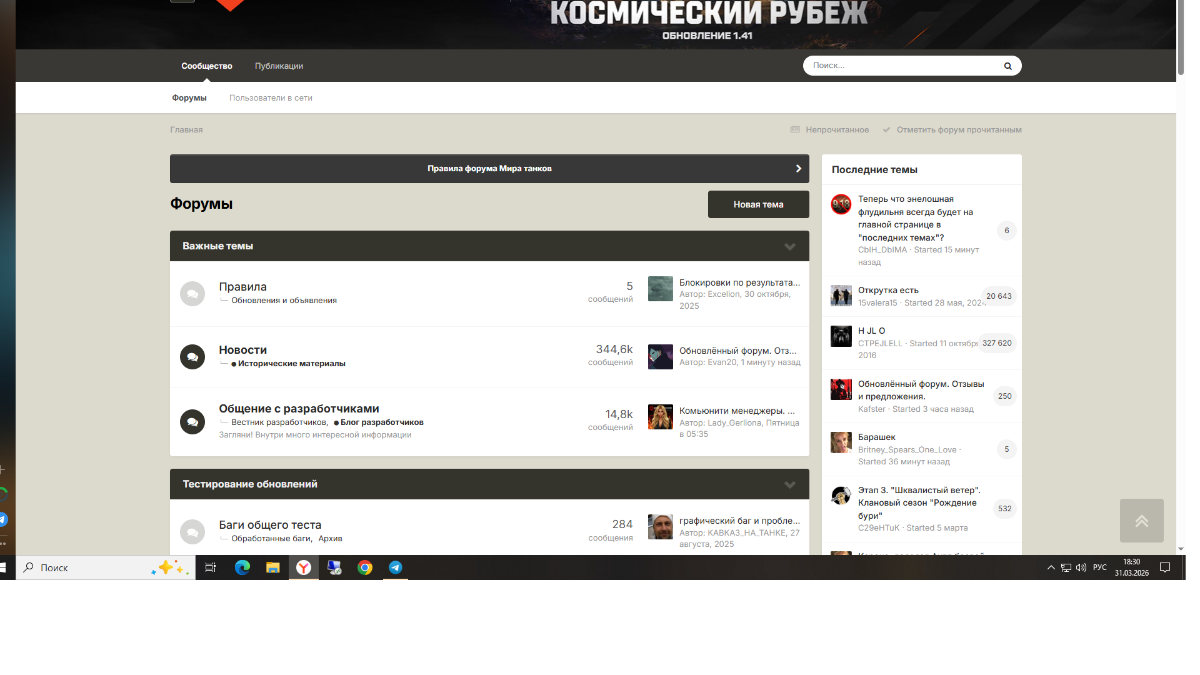Click Kafster avatar in sidebar
The width and height of the screenshot is (1200, 675).
point(841,389)
